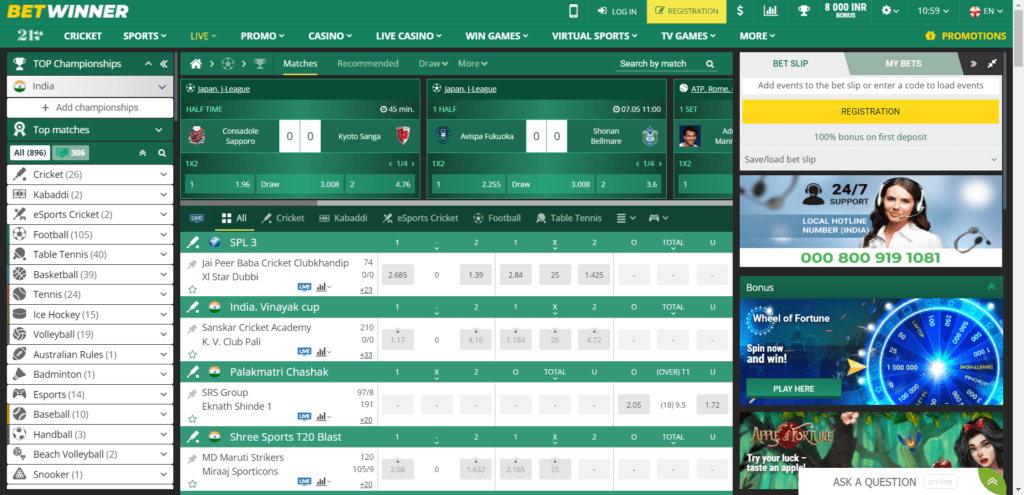Select odds 2.685 for Jai Peer Baba

click(x=397, y=275)
